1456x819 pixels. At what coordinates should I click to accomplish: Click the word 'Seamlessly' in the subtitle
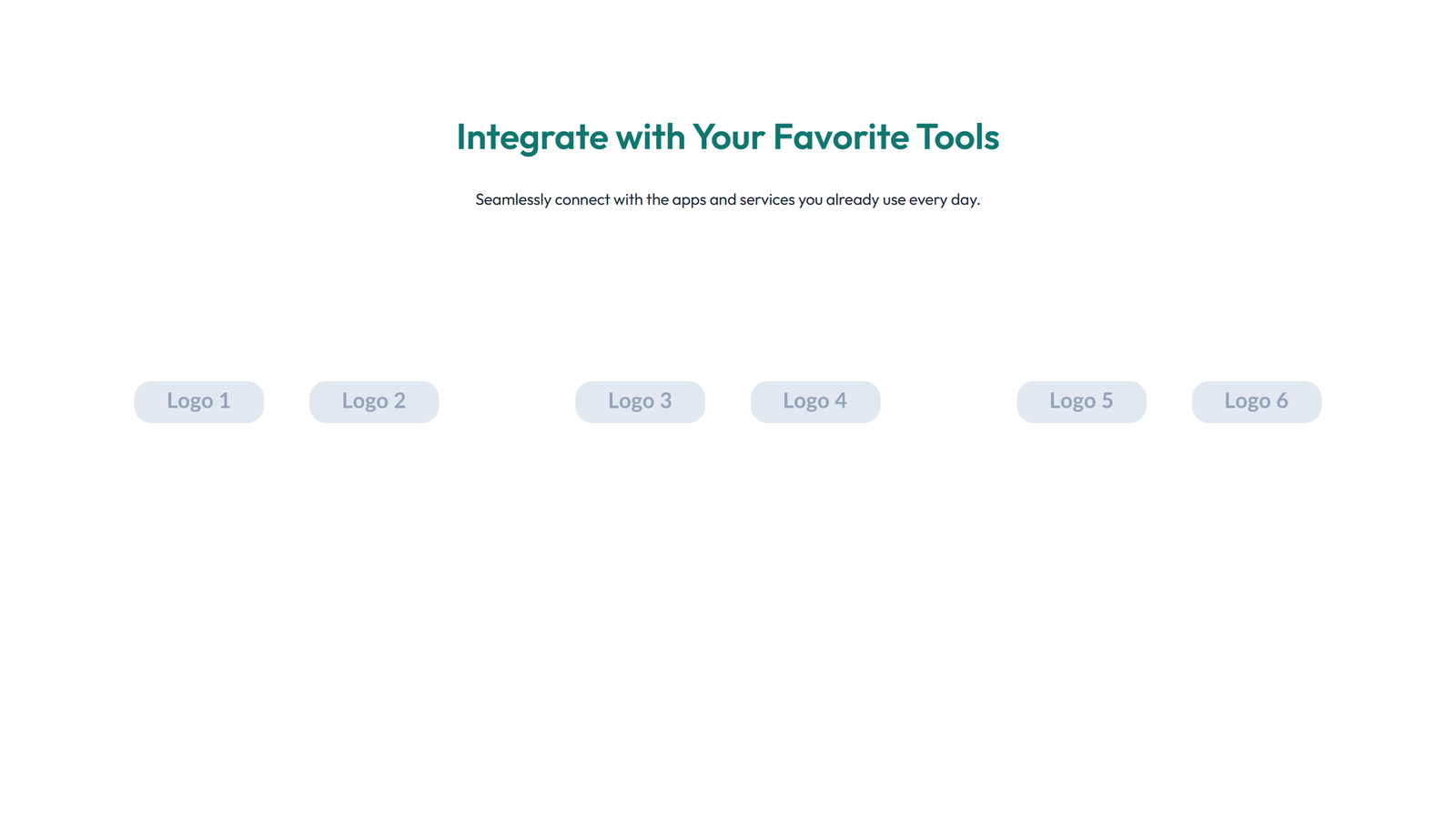pyautogui.click(x=511, y=199)
